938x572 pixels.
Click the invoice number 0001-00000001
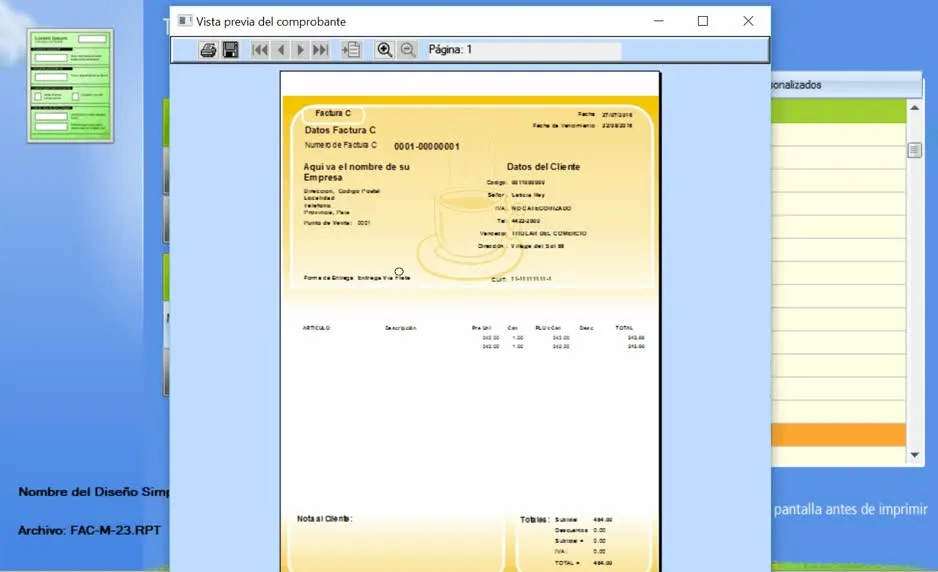click(427, 147)
